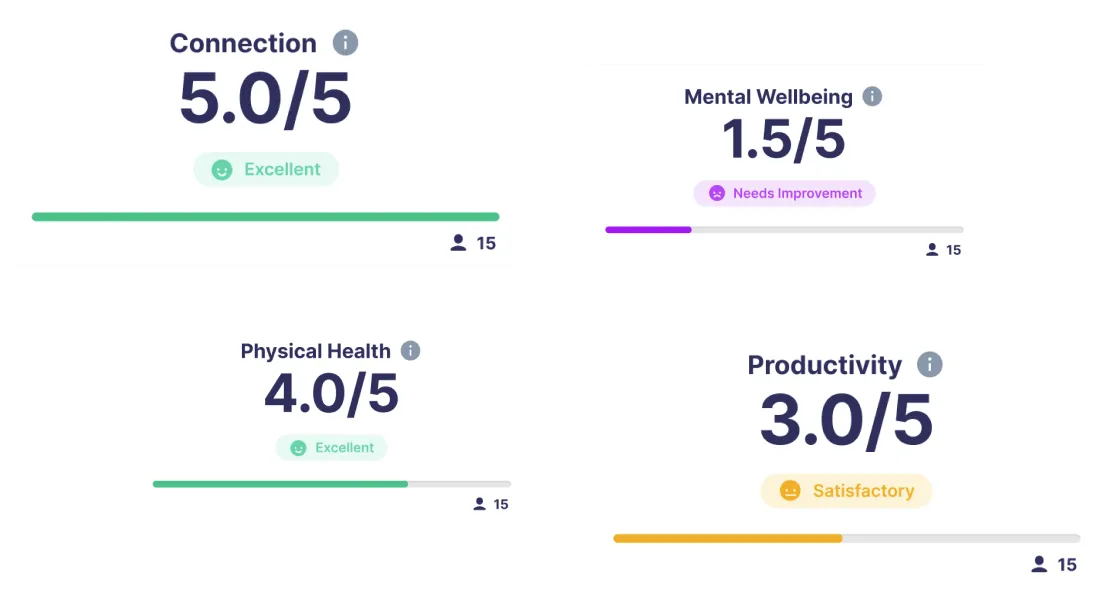Viewport: 1113px width, 589px height.
Task: Click the sad face in Needs Improvement badge
Action: click(x=717, y=193)
